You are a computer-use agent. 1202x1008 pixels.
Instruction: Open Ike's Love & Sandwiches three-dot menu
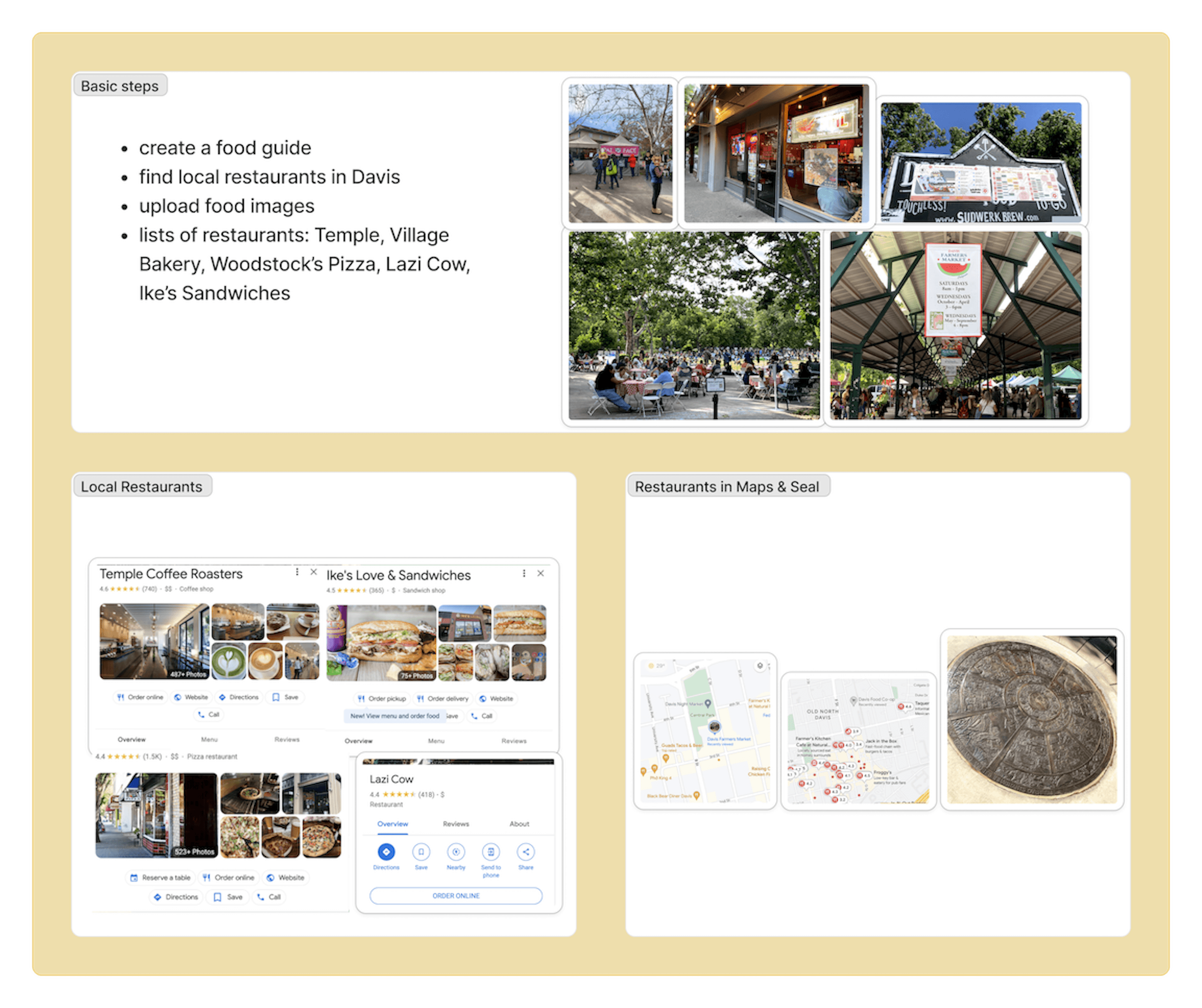(x=524, y=573)
